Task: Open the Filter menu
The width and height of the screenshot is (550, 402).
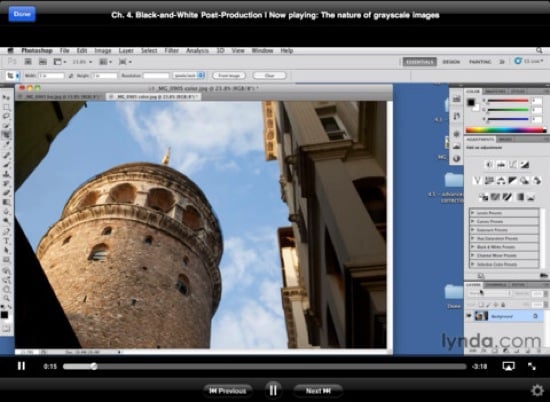Action: 172,51
